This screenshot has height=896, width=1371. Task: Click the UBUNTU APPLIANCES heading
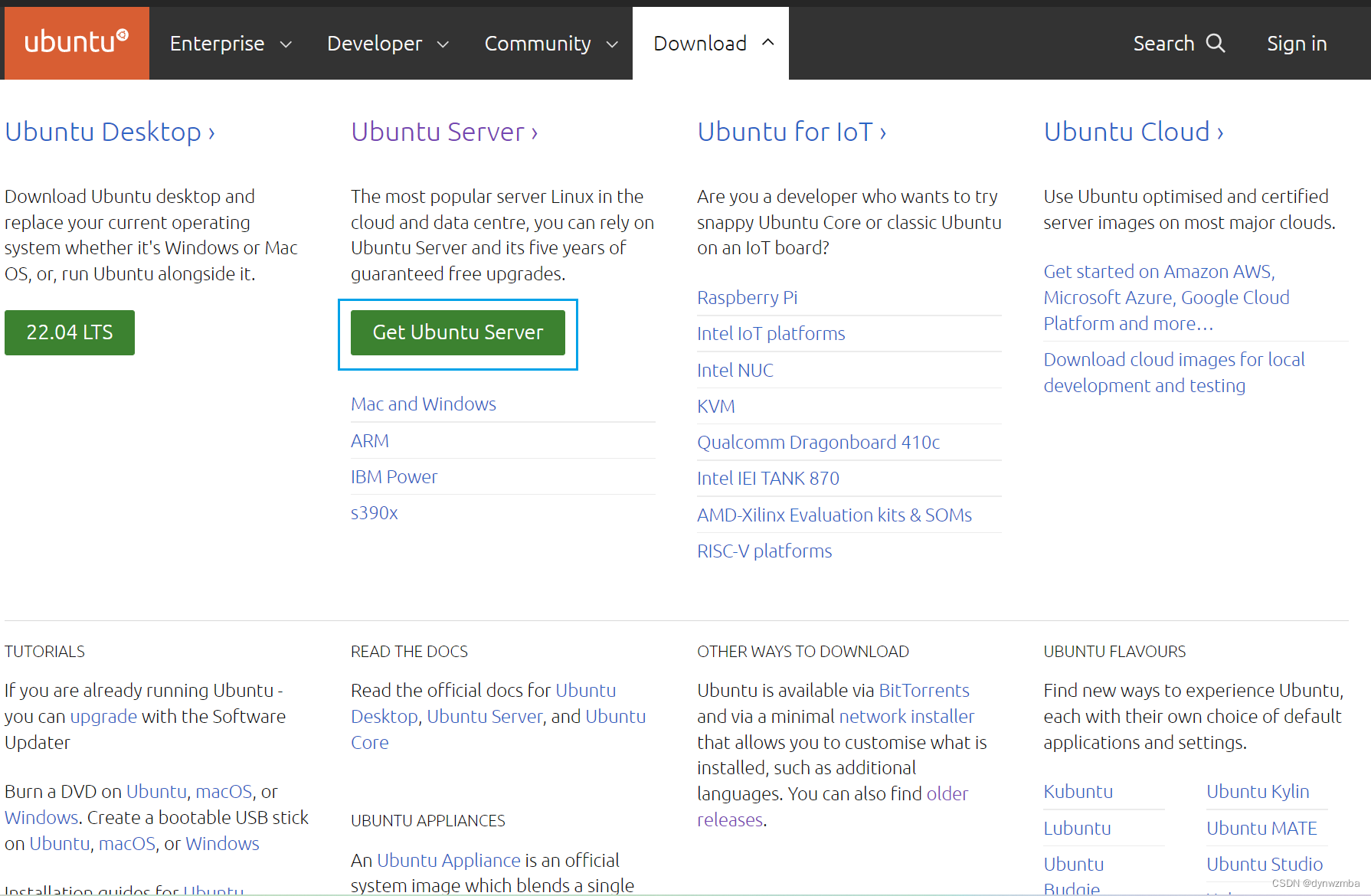coord(427,821)
